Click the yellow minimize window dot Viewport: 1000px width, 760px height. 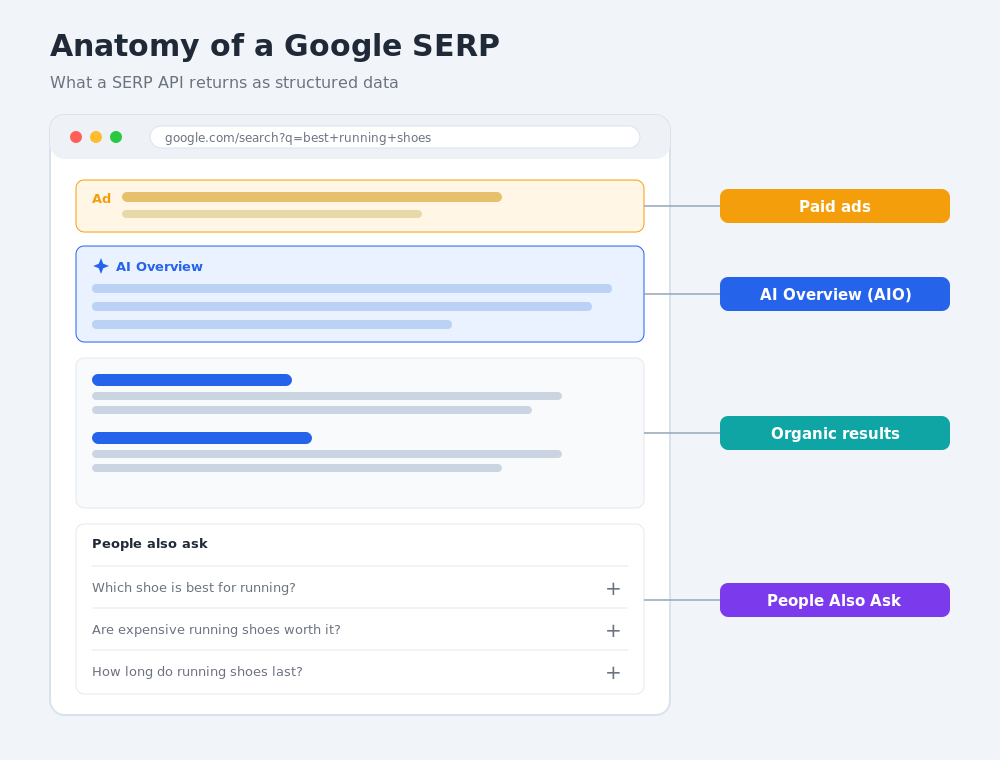click(x=96, y=137)
